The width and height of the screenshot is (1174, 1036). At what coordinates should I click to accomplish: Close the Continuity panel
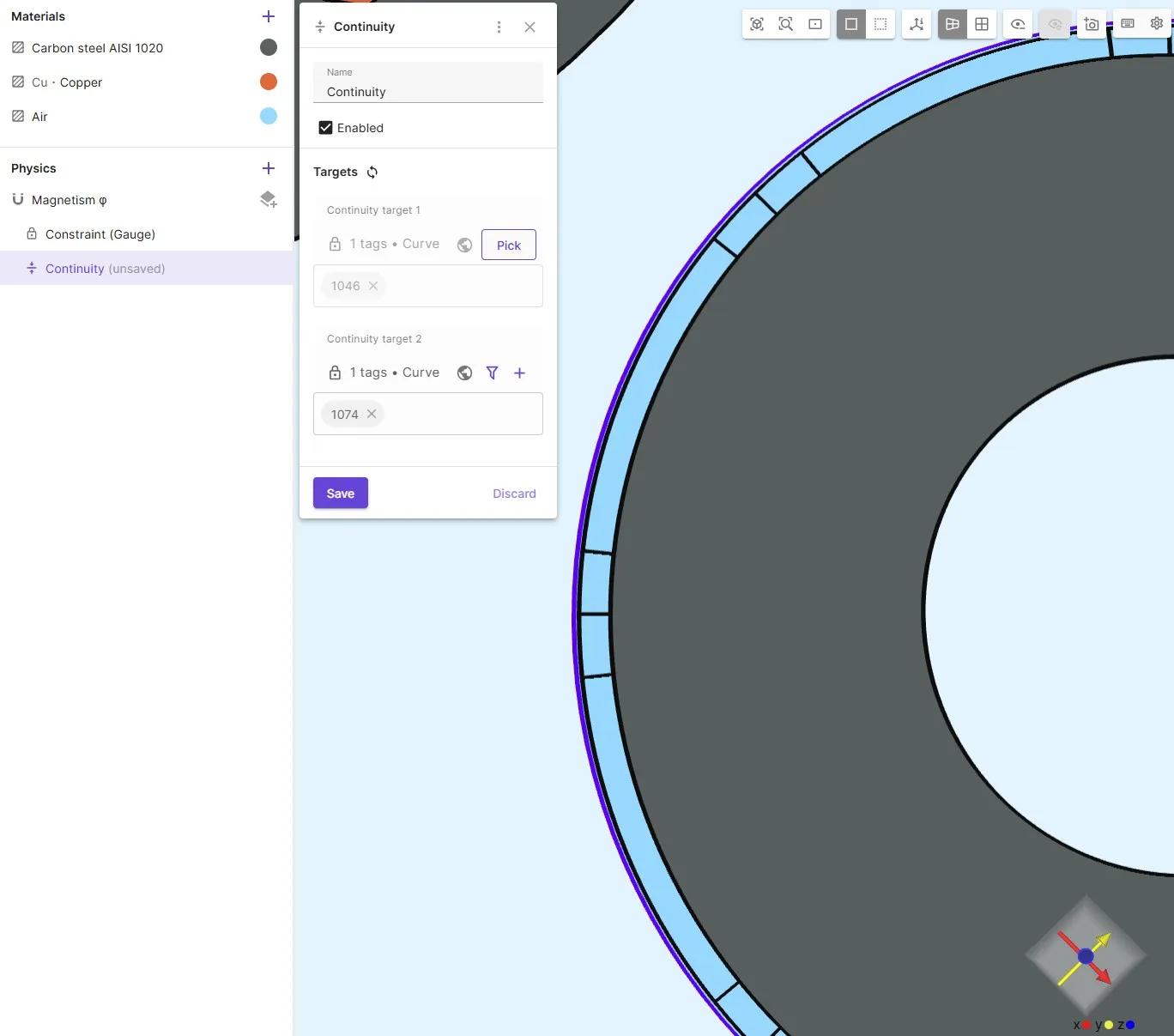coord(530,27)
